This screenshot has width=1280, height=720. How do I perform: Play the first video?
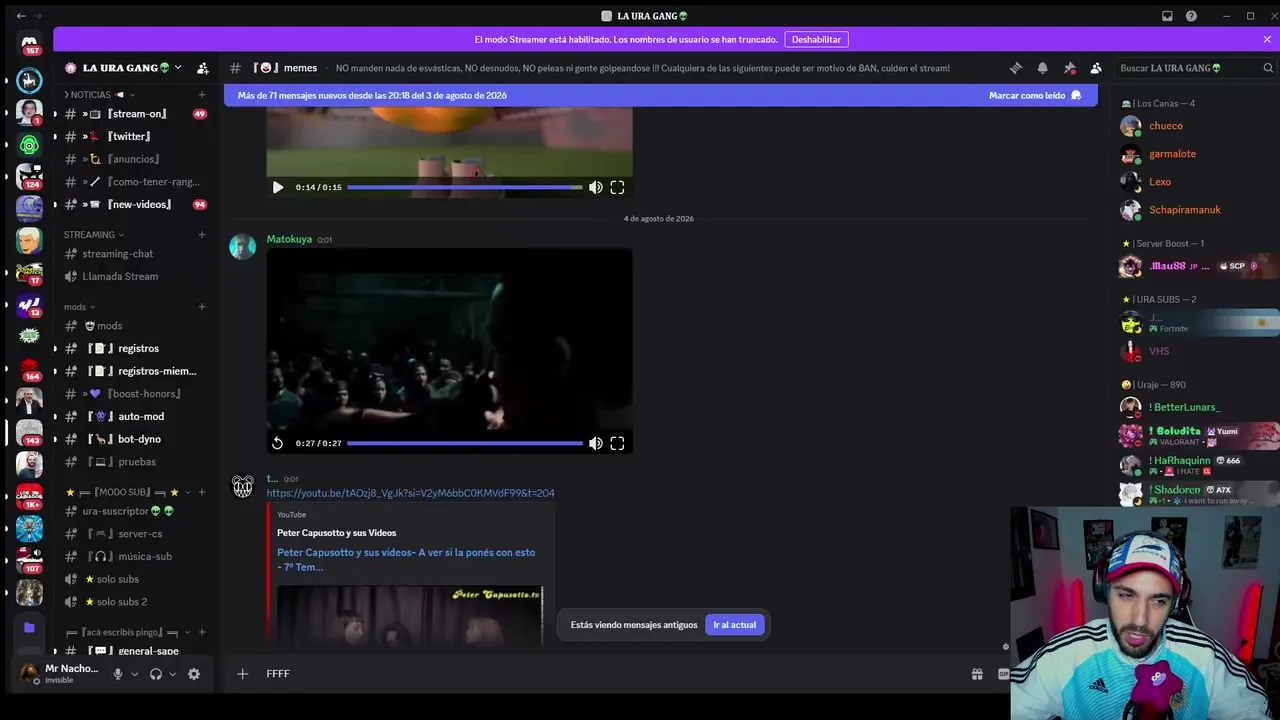pos(278,187)
